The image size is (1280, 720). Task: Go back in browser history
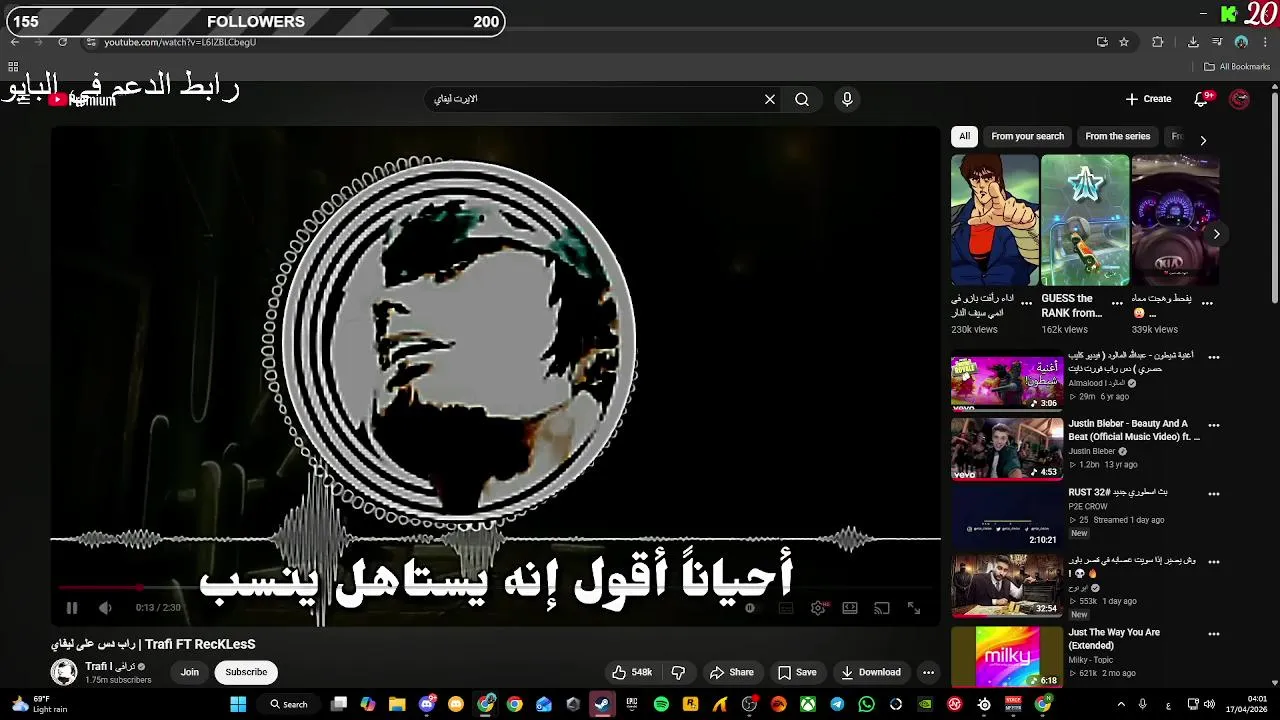coord(14,42)
